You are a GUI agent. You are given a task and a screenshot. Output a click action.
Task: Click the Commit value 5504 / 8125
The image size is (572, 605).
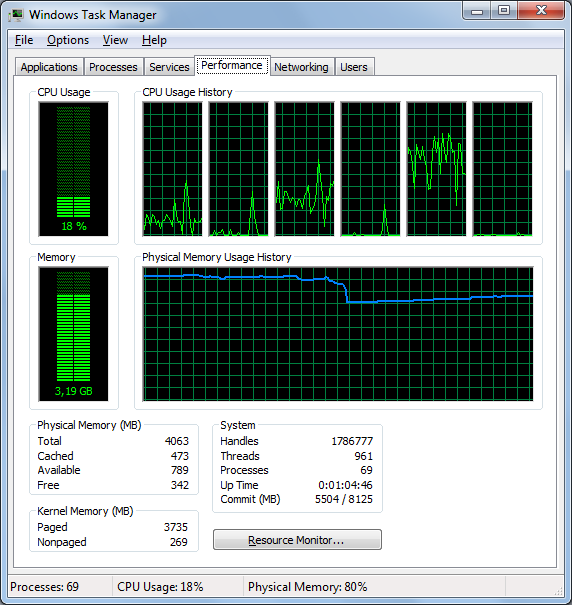click(344, 499)
